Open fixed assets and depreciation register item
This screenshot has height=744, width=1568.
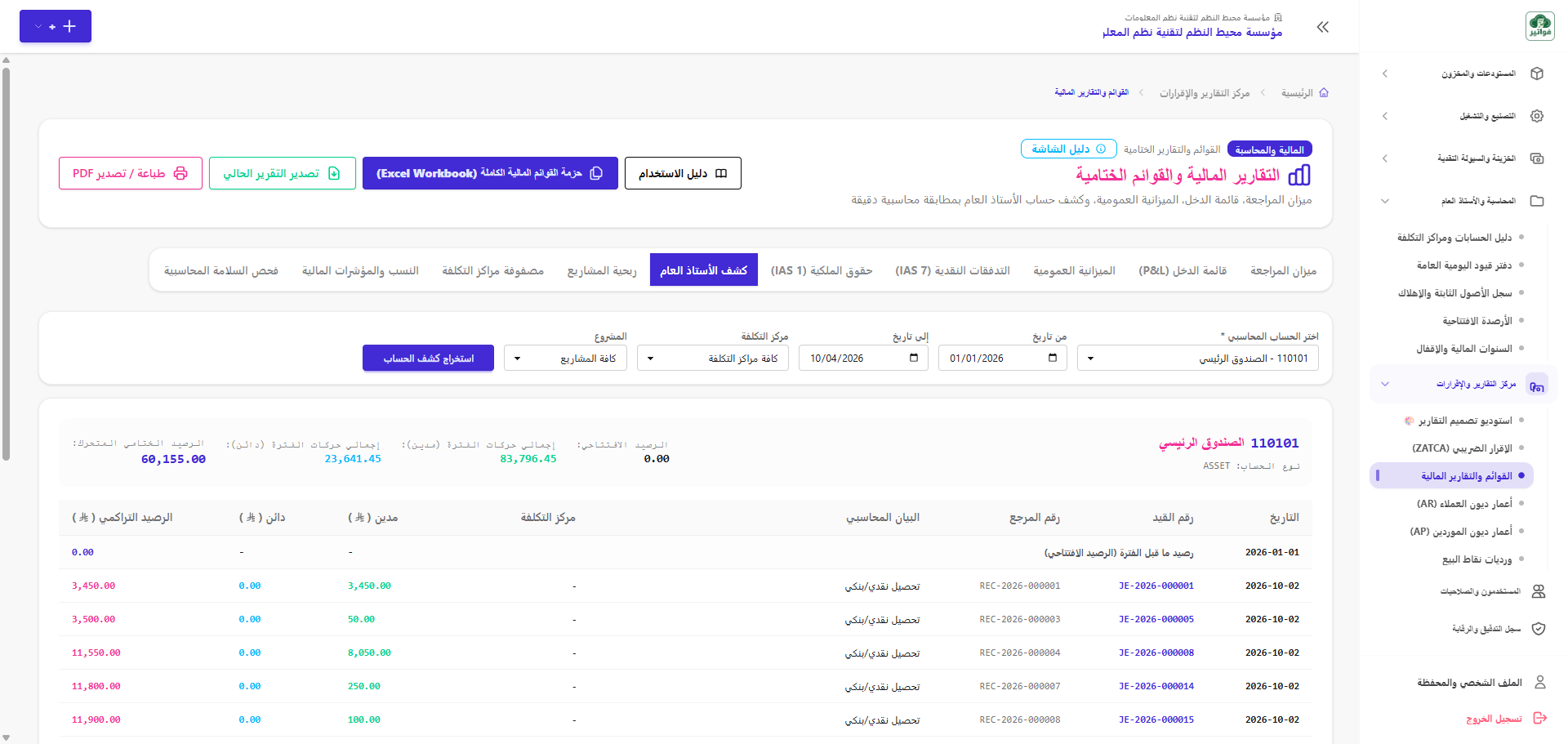[x=1454, y=293]
